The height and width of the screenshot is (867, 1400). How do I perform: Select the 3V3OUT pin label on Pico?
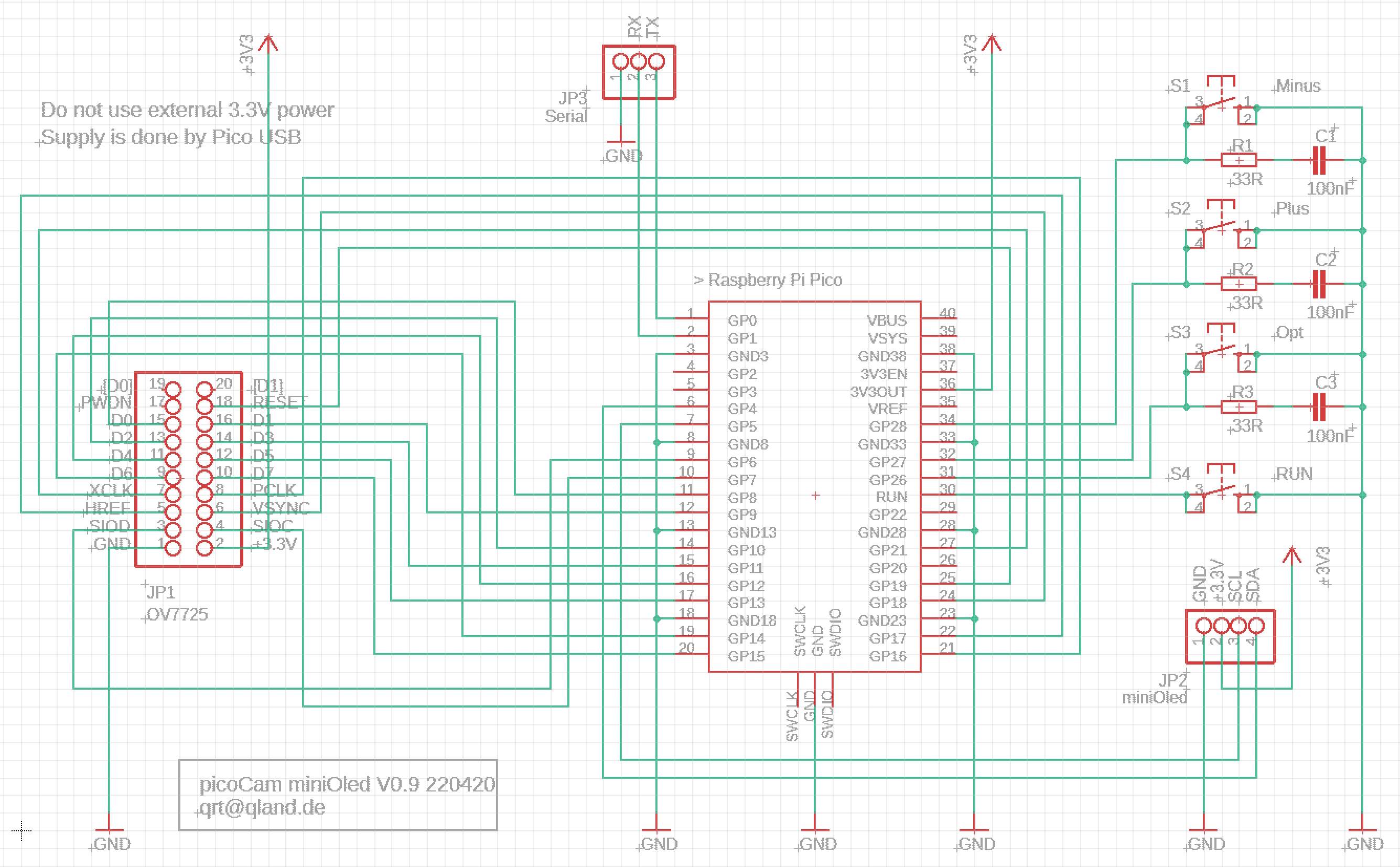[878, 392]
